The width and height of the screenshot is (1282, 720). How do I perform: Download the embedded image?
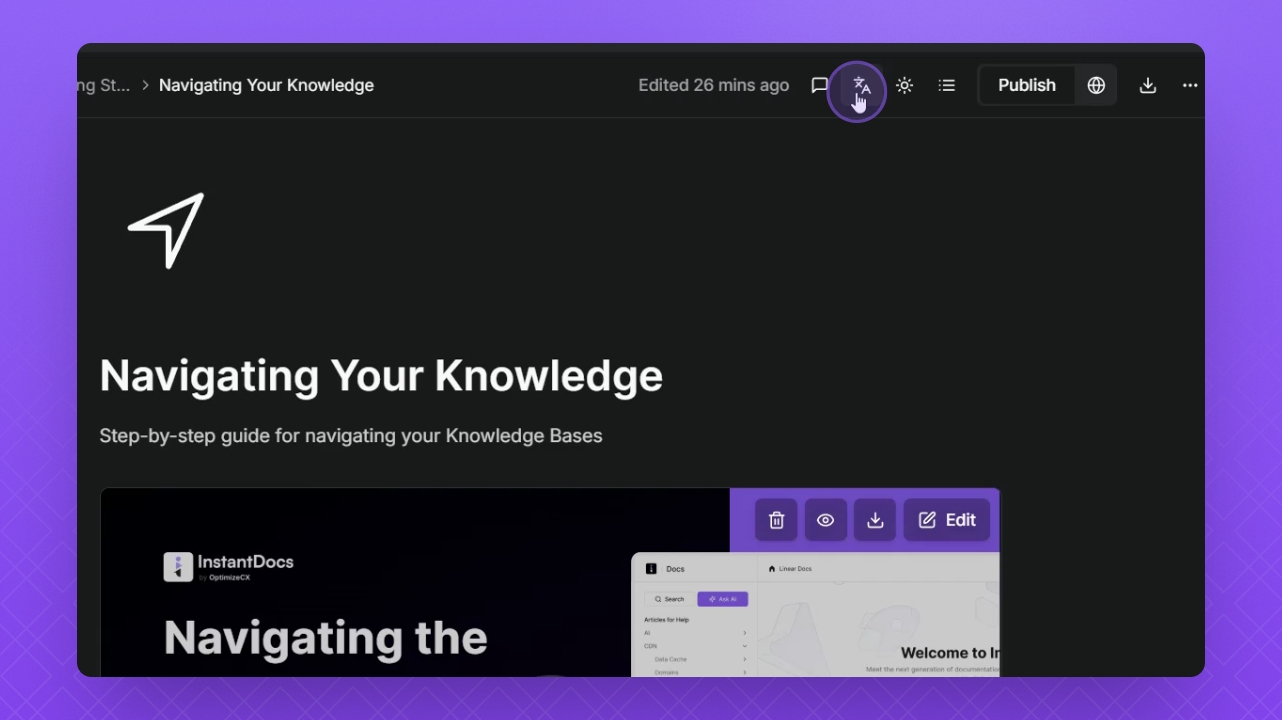pos(875,520)
